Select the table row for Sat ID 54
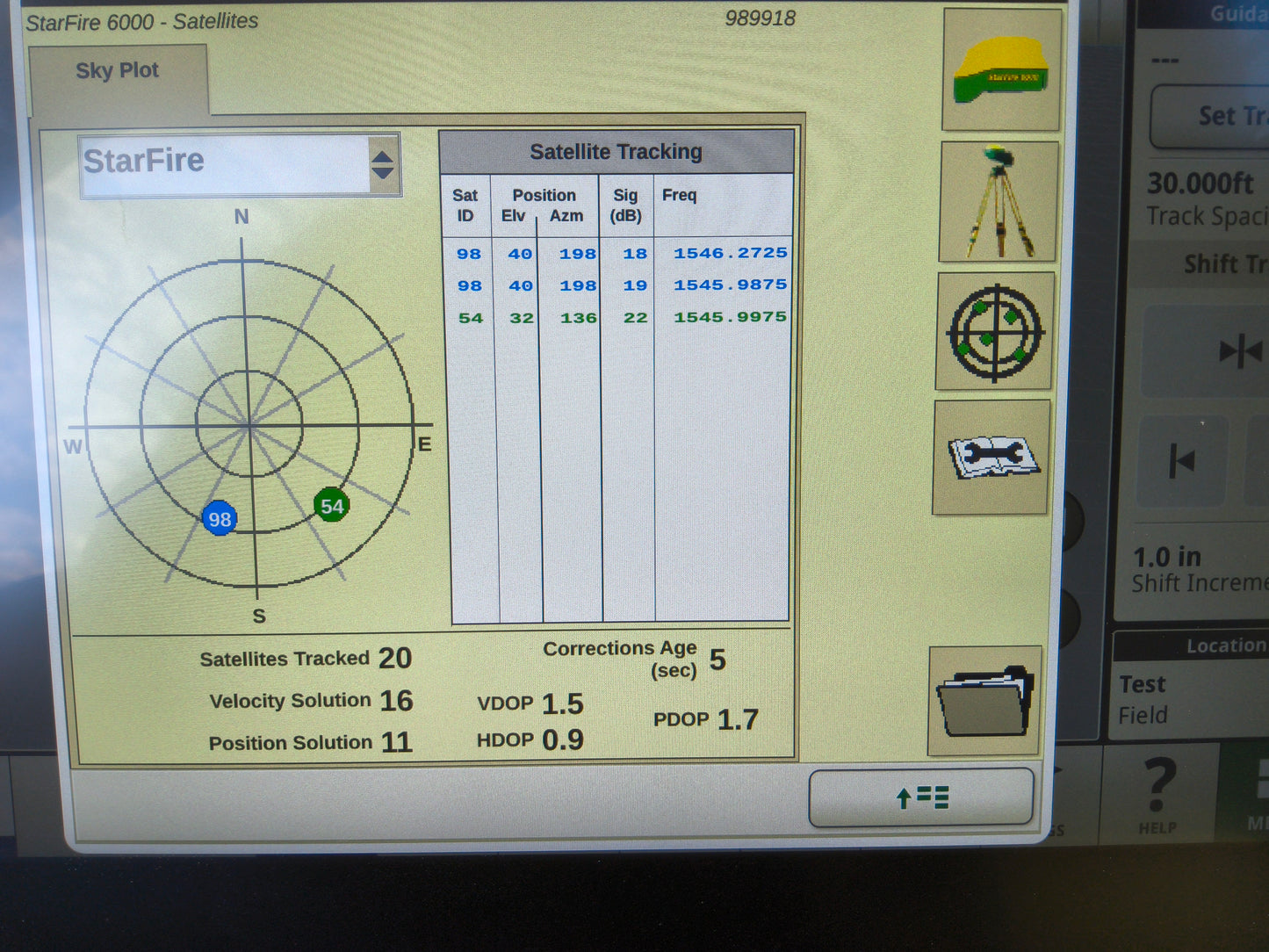 point(615,317)
